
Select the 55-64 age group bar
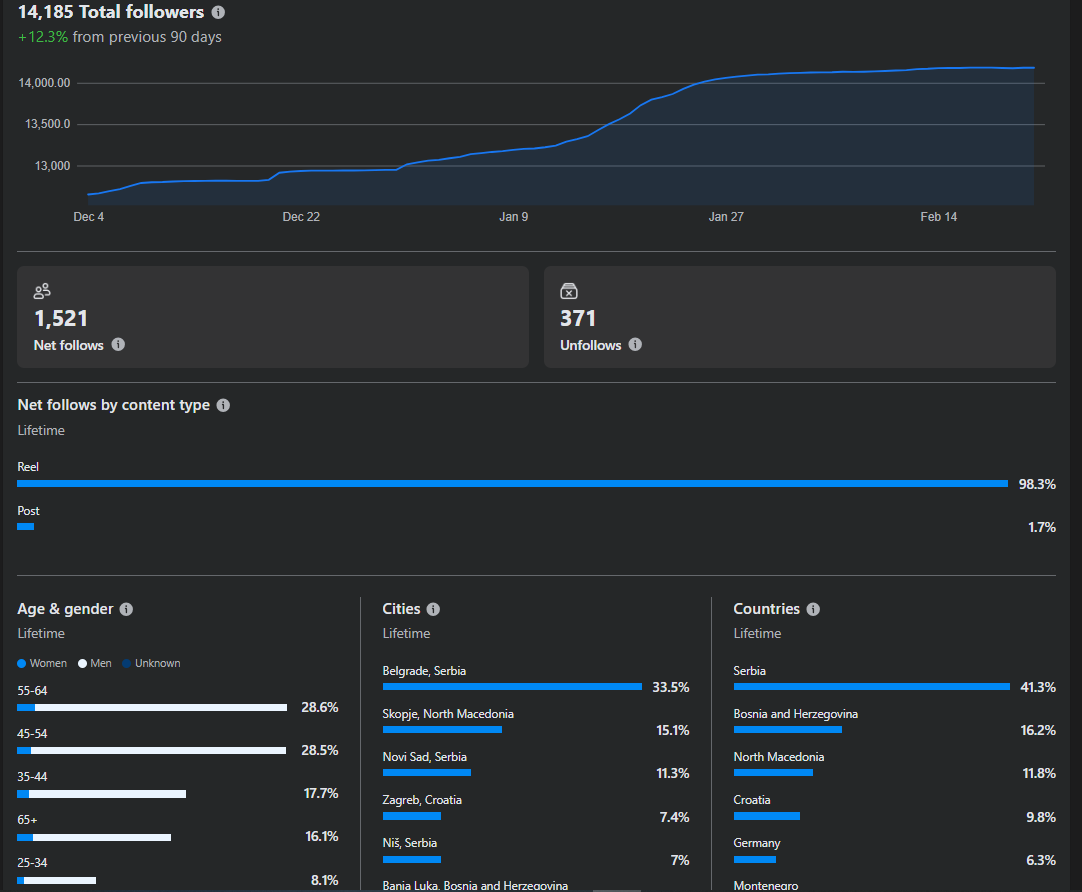click(152, 707)
